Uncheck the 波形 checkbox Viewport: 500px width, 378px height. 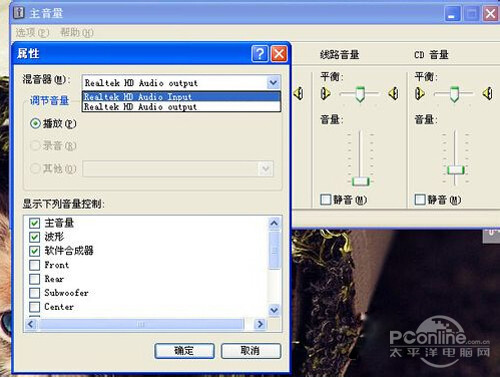(34, 237)
